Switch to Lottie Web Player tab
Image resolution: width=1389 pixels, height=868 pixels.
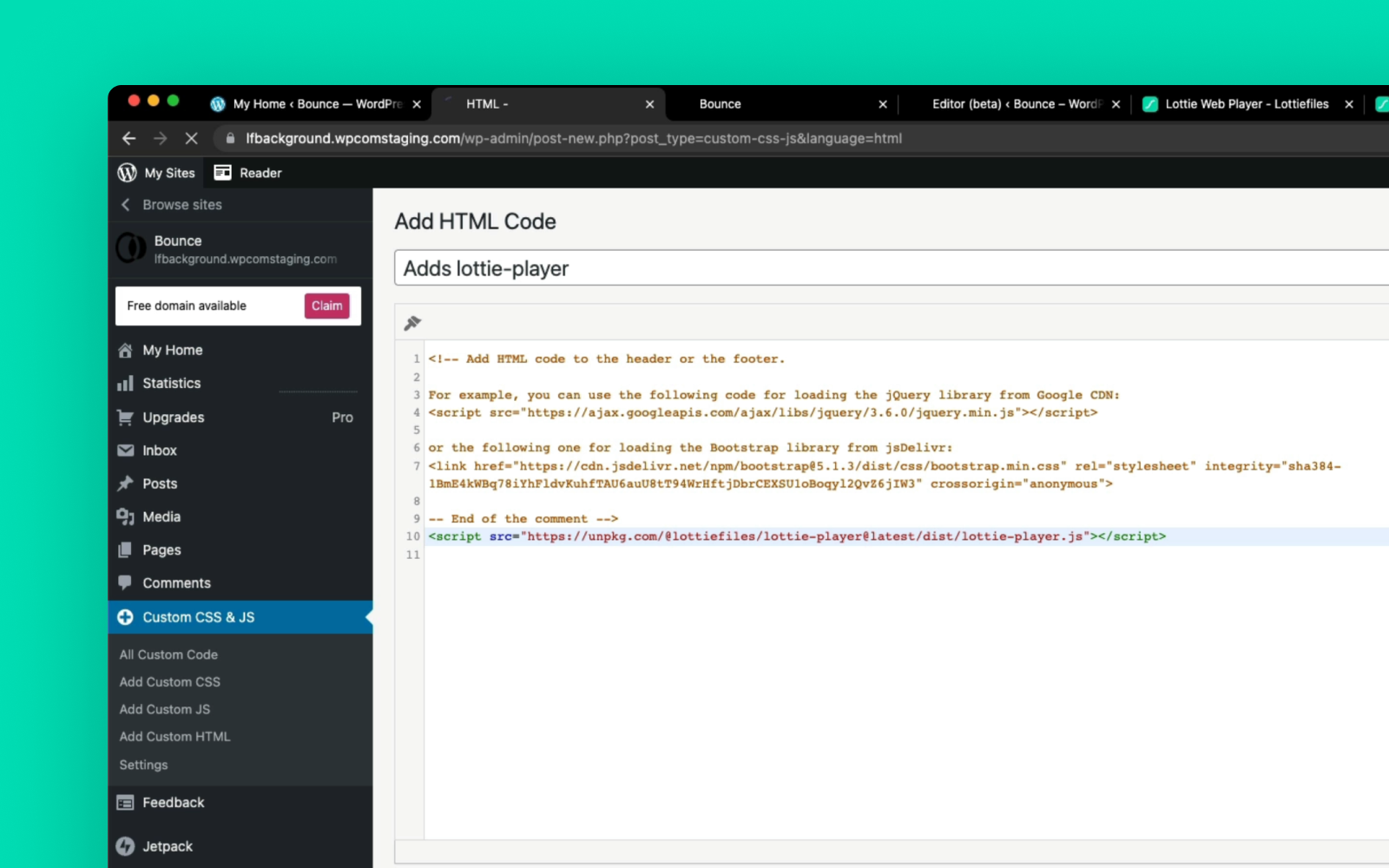coord(1247,104)
